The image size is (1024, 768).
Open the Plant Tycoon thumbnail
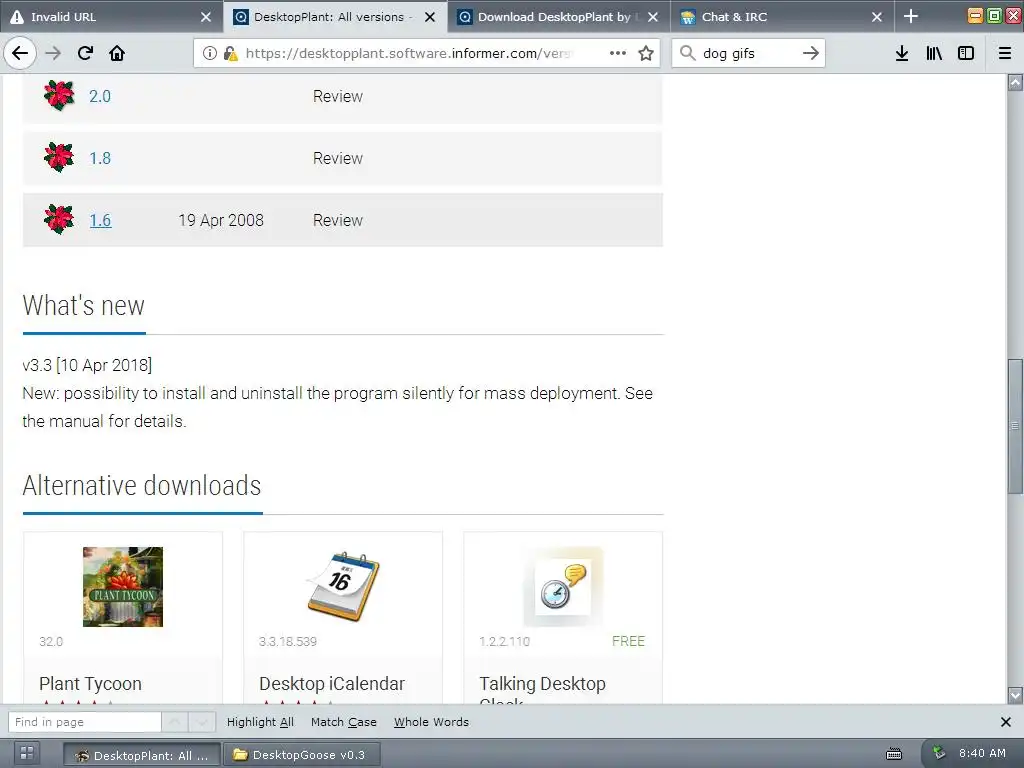(x=123, y=586)
